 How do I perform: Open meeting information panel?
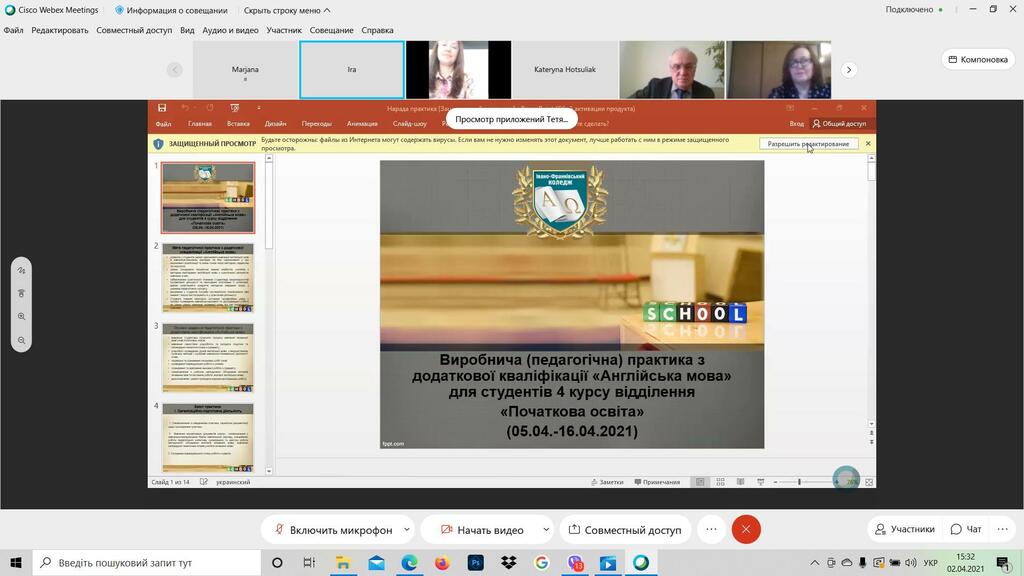tap(171, 10)
